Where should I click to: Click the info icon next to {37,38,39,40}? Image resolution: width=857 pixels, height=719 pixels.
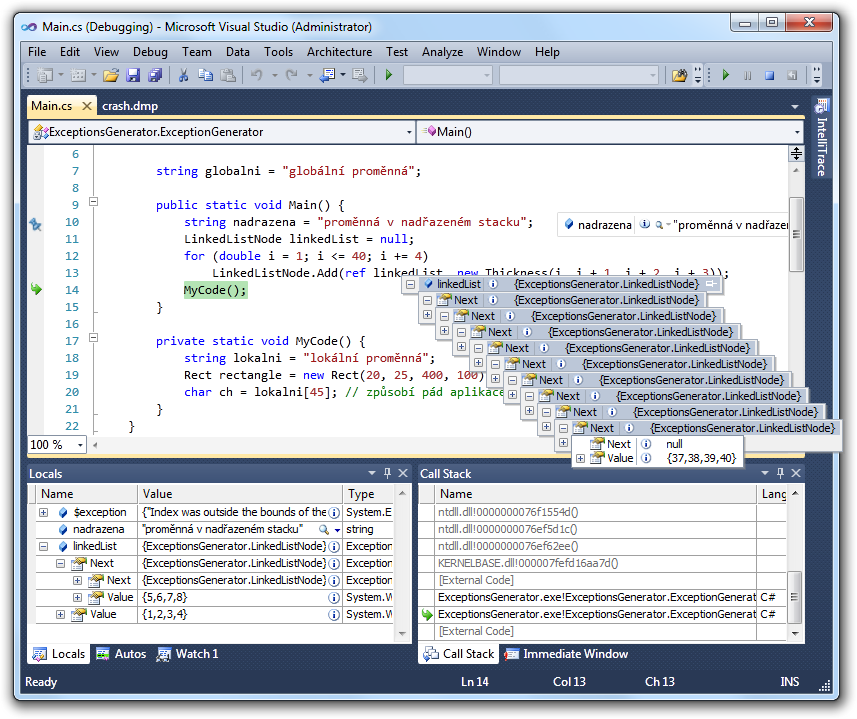coord(646,458)
